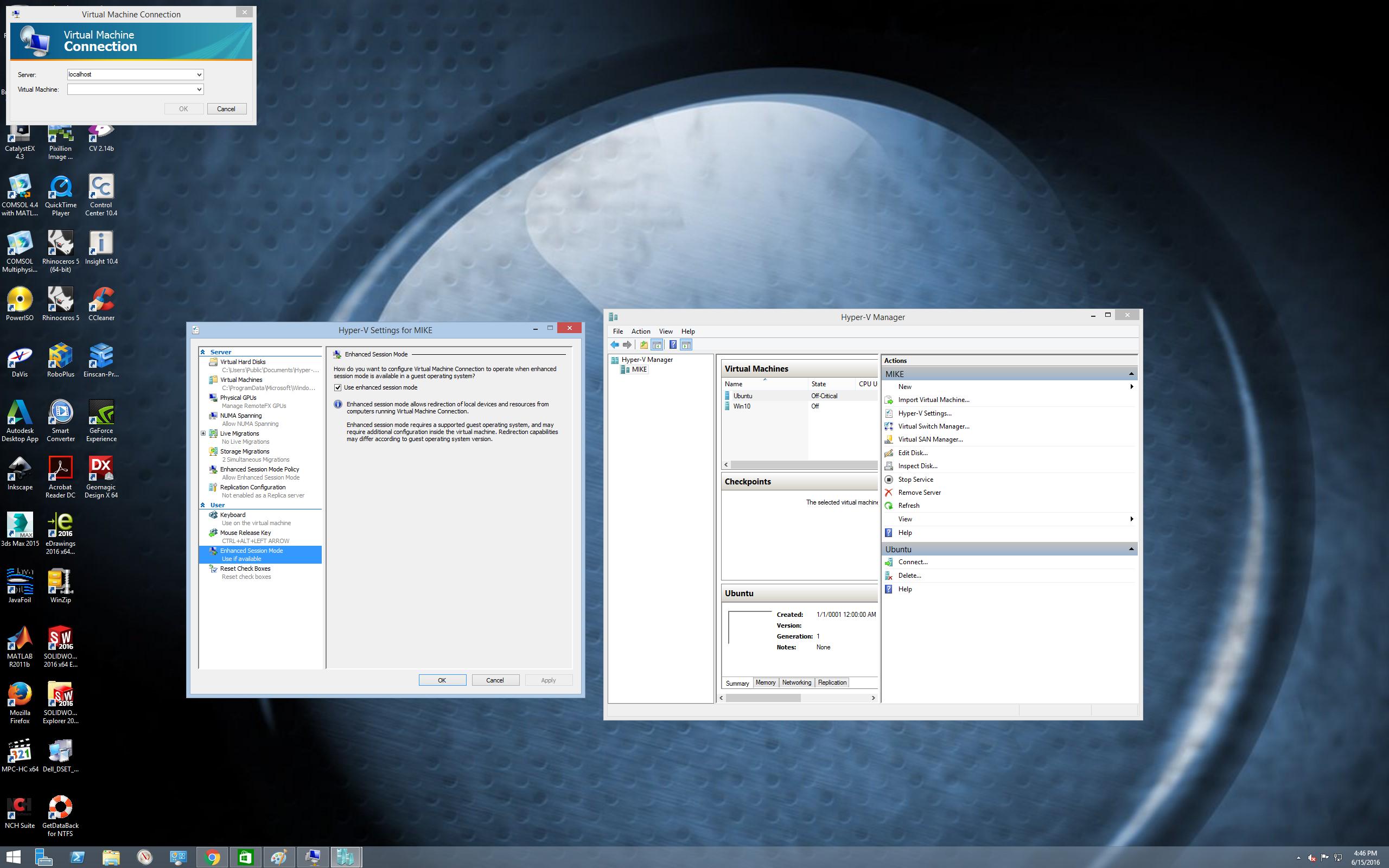Collapse the MIKE actions section
1389x868 pixels.
click(x=1131, y=374)
